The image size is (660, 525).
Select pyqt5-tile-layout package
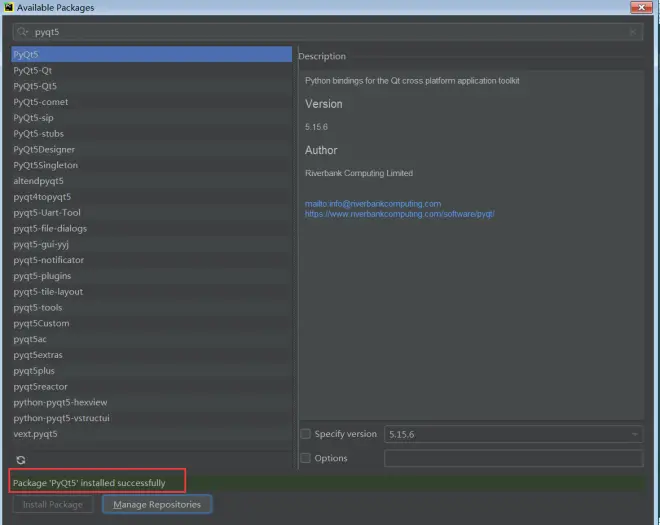[x=152, y=292]
